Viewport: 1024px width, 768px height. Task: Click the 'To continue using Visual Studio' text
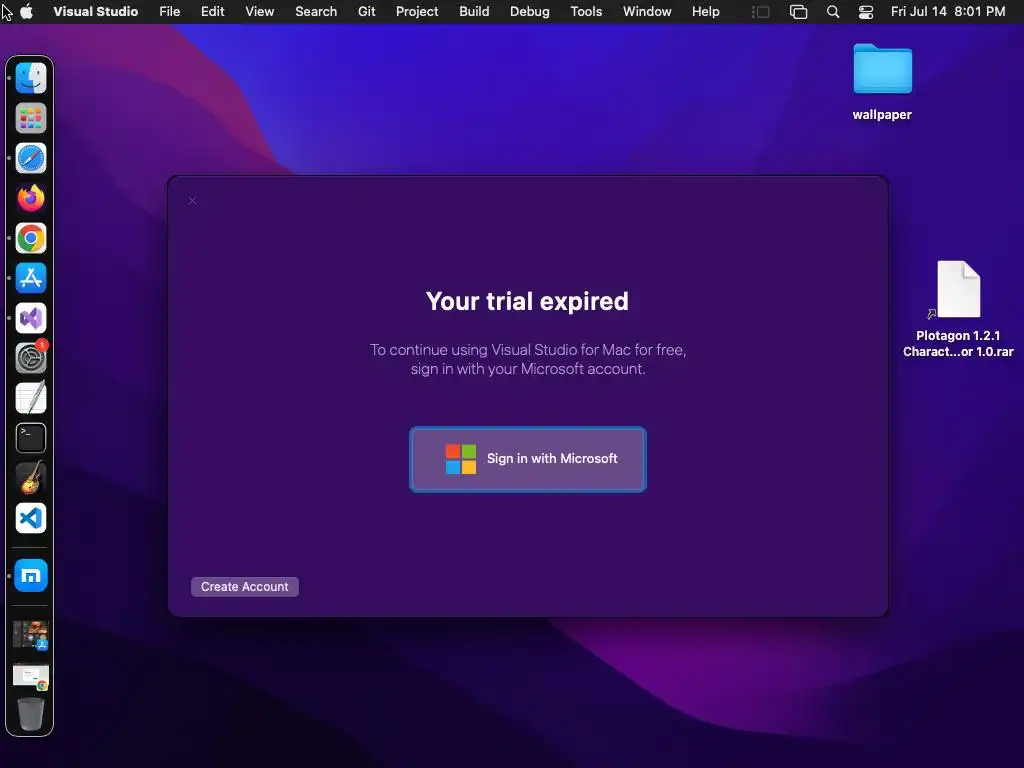click(x=528, y=359)
